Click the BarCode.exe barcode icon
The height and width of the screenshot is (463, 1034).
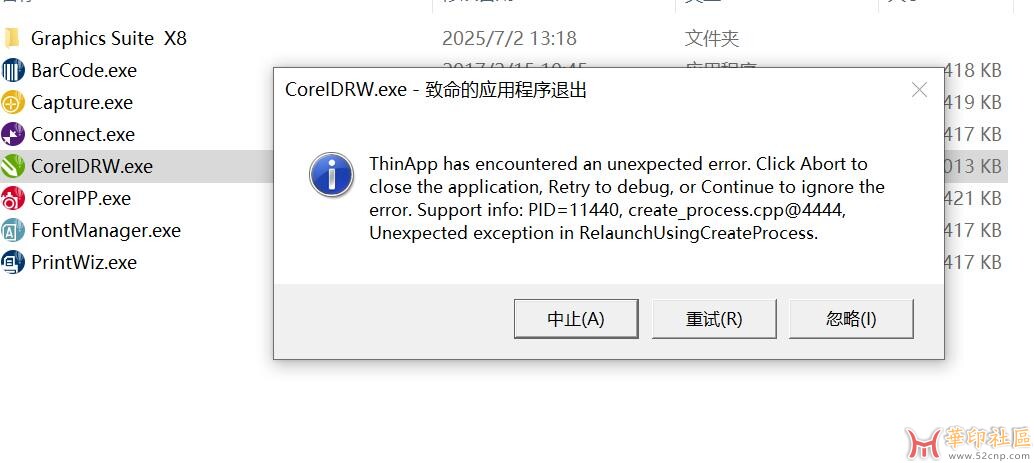pos(13,70)
